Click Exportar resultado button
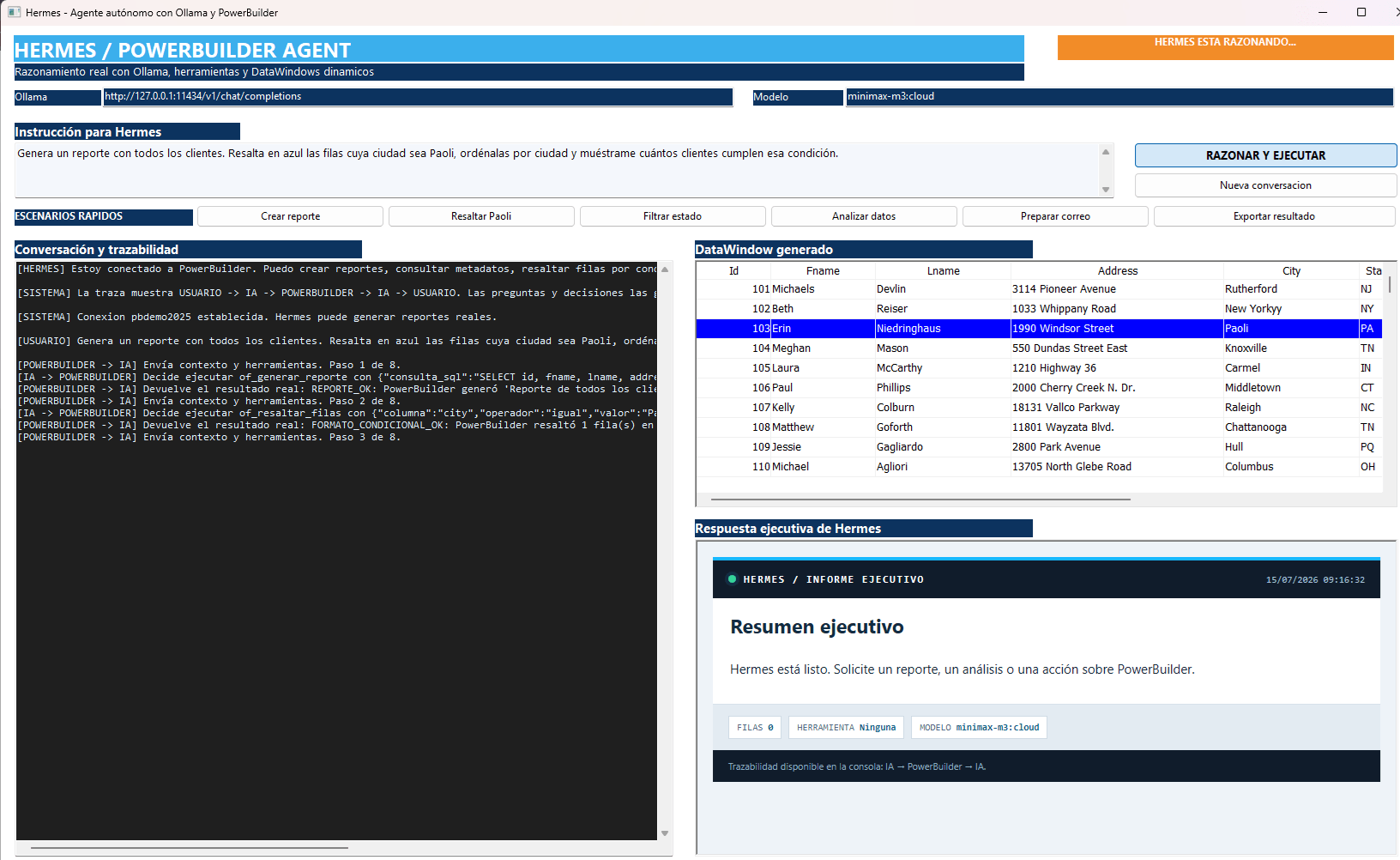Image resolution: width=1400 pixels, height=860 pixels. pyautogui.click(x=1274, y=216)
